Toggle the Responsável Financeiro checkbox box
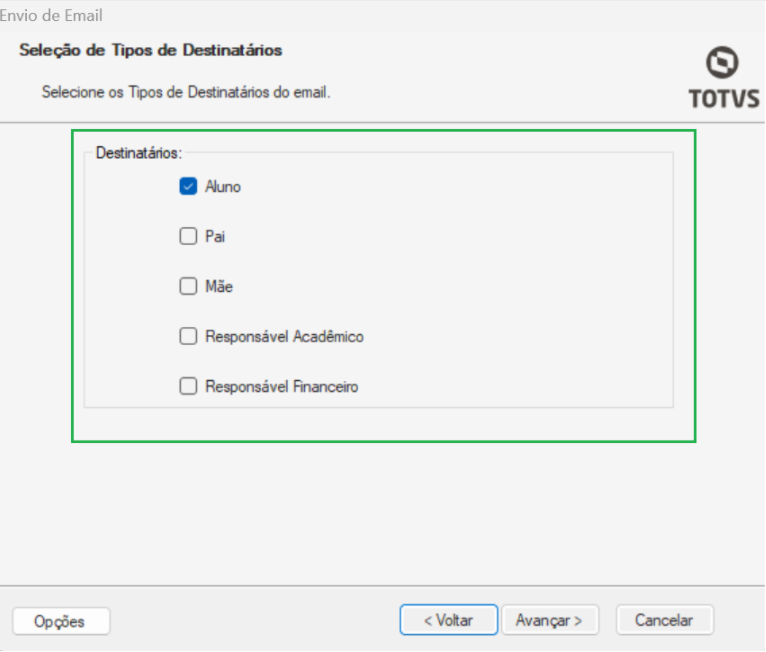Viewport: 766px width, 652px height. click(x=188, y=386)
